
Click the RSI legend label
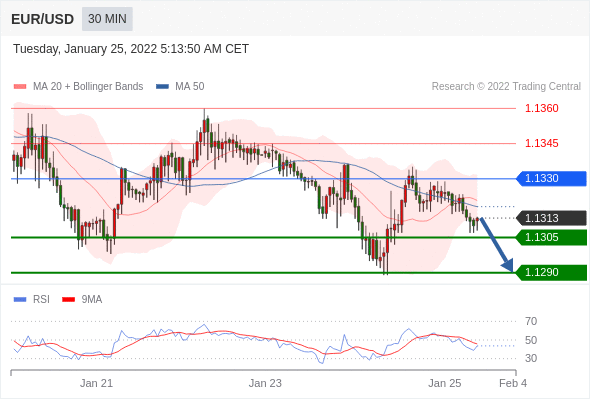[41, 300]
